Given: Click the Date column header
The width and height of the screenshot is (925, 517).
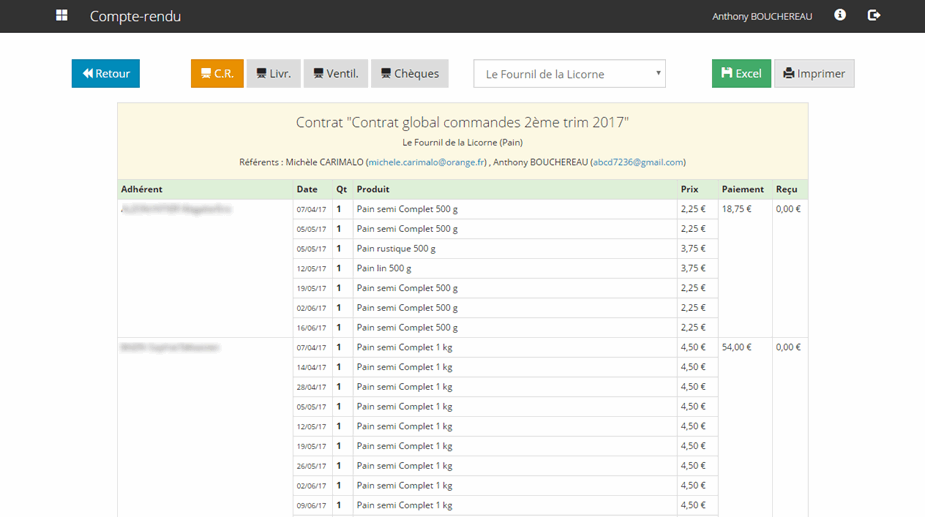Looking at the screenshot, I should pos(306,189).
